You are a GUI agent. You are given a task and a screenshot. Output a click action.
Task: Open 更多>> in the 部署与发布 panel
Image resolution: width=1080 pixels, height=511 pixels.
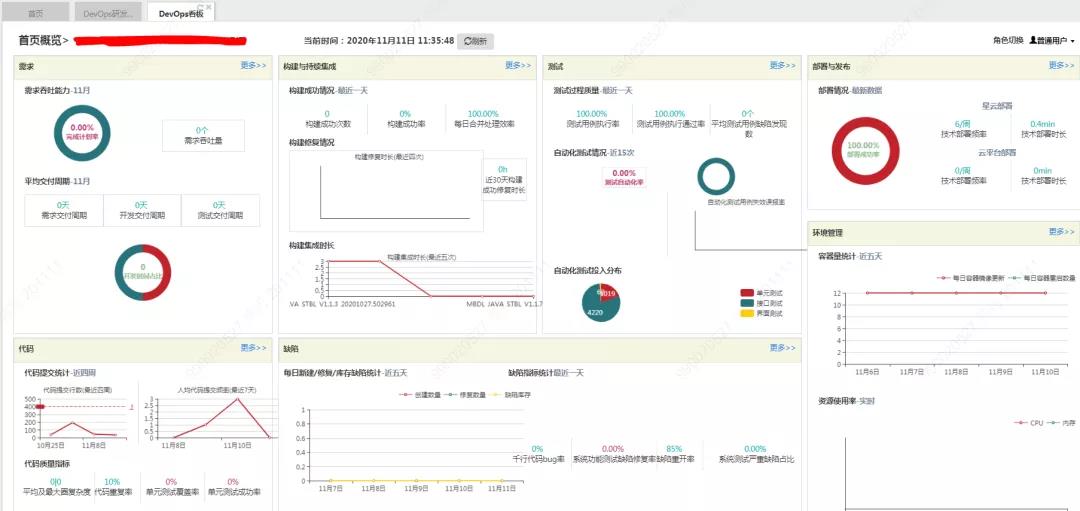point(1061,66)
